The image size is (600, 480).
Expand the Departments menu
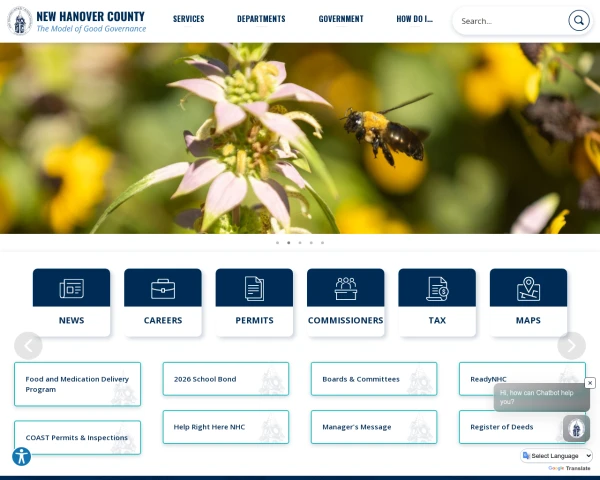[x=261, y=19]
